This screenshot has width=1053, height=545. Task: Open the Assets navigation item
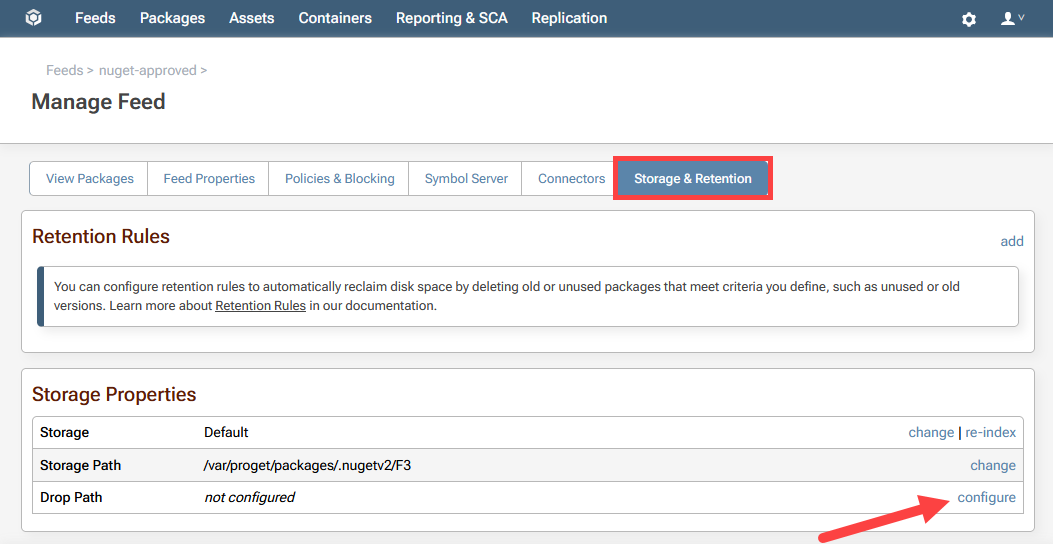(251, 18)
